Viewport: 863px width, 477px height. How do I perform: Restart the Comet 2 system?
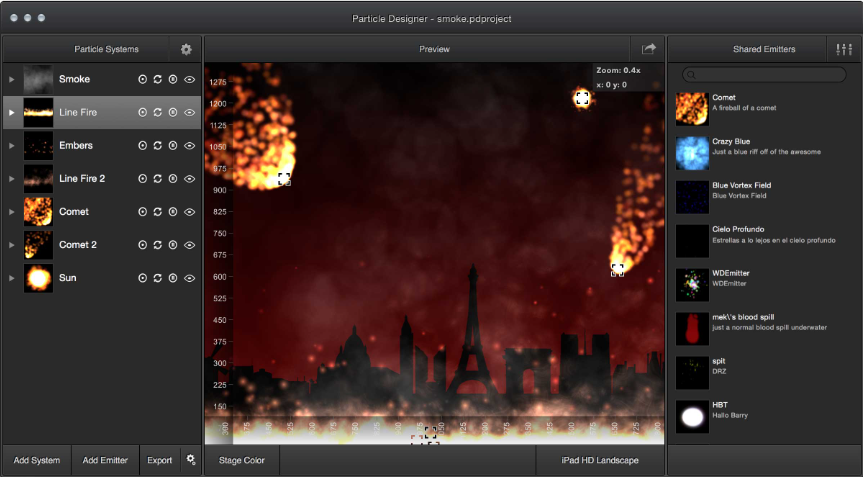click(157, 245)
